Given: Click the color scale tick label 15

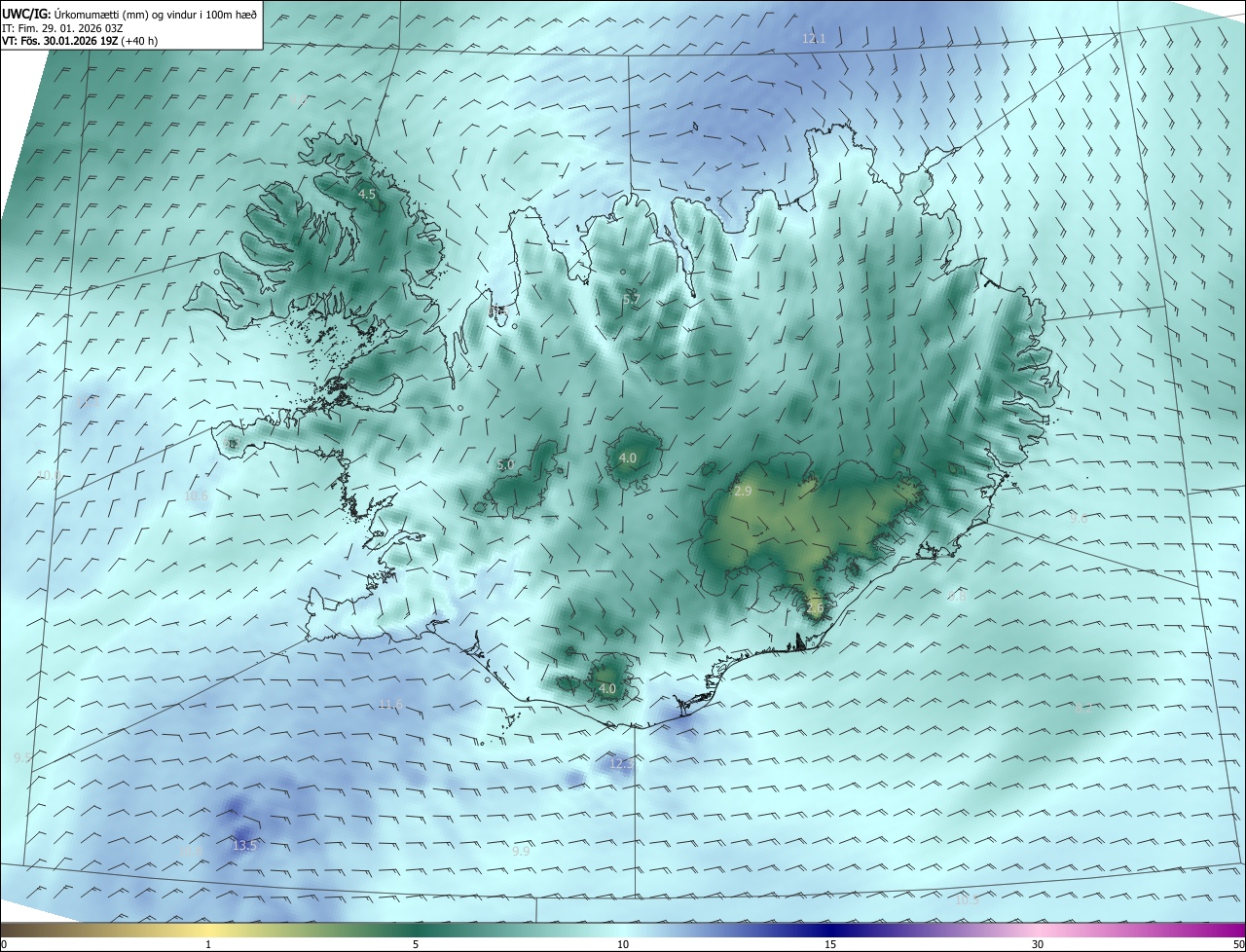Looking at the screenshot, I should point(830,944).
